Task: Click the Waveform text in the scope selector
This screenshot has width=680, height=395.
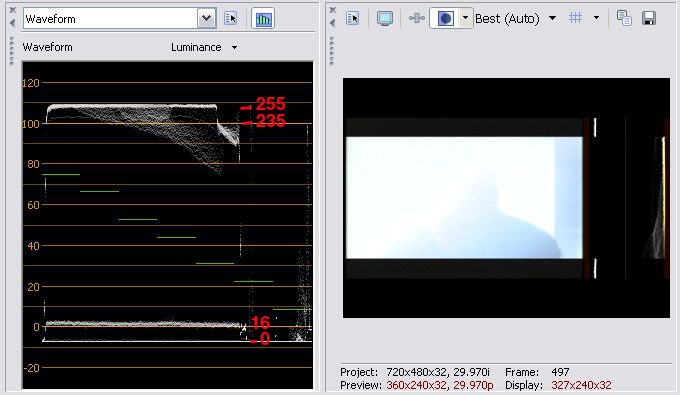Action: coord(50,19)
